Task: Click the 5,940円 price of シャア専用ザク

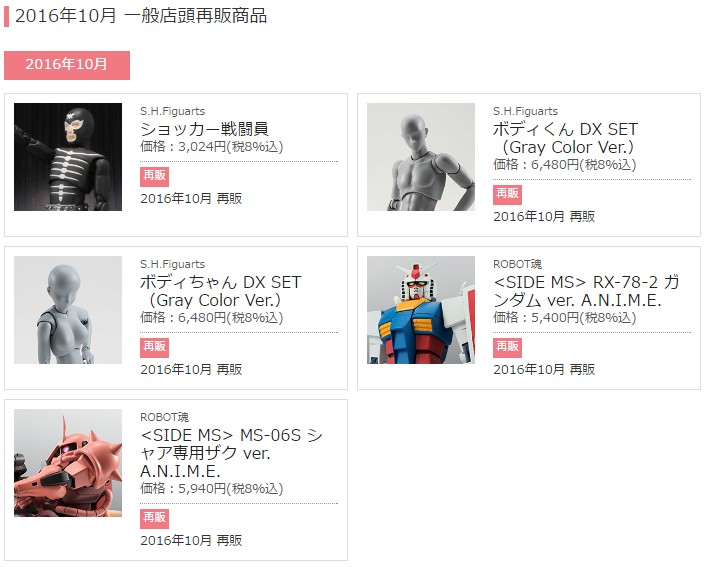Action: (x=202, y=488)
